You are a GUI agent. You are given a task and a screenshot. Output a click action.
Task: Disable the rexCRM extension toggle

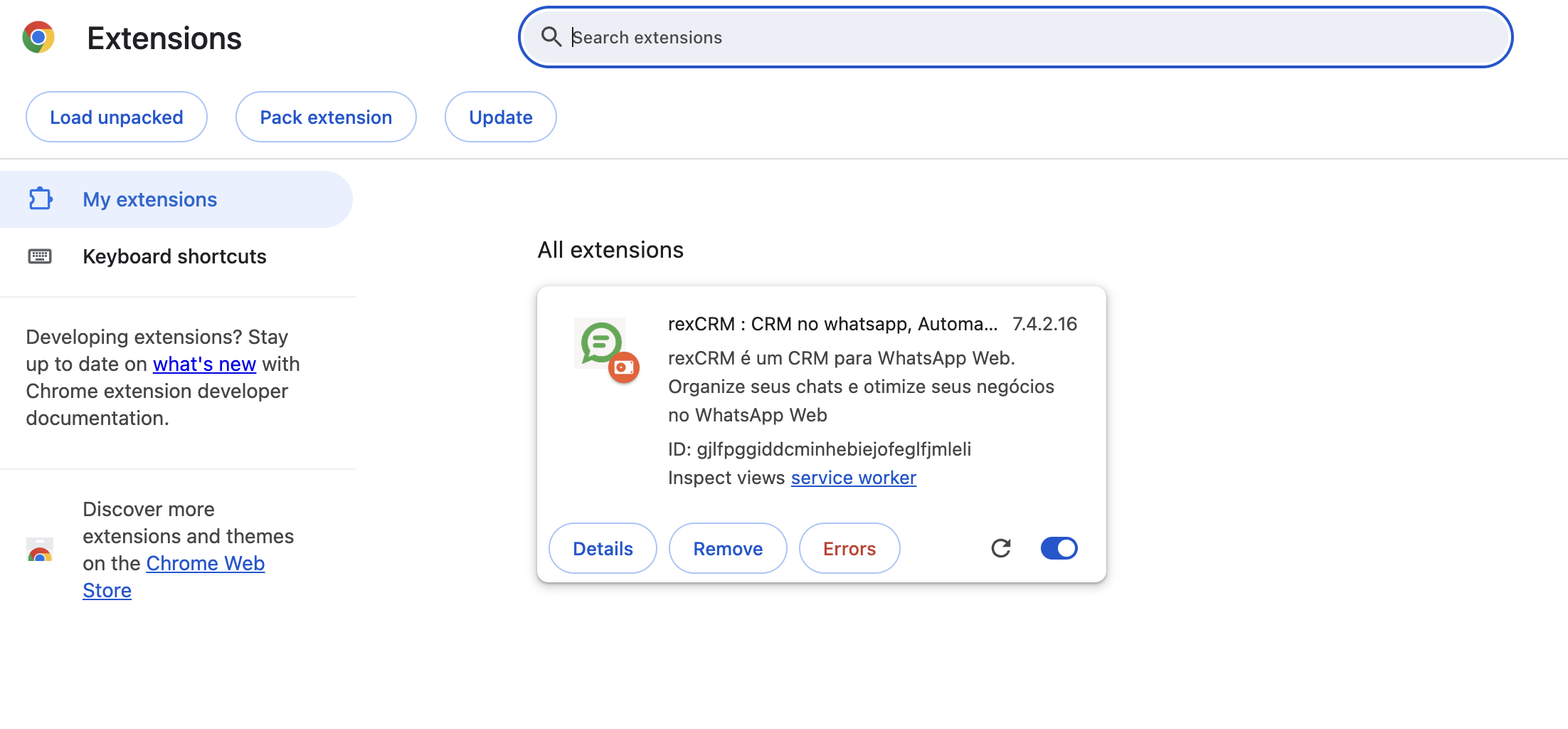[x=1059, y=548]
